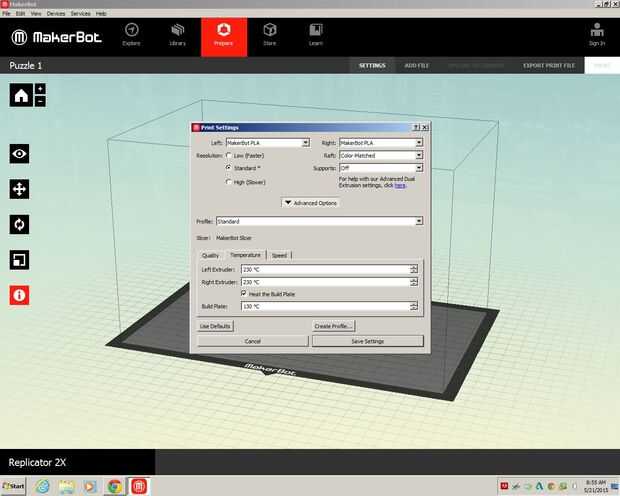The image size is (620, 496).
Task: Toggle Heat the Build Plate checkbox
Action: (x=244, y=293)
